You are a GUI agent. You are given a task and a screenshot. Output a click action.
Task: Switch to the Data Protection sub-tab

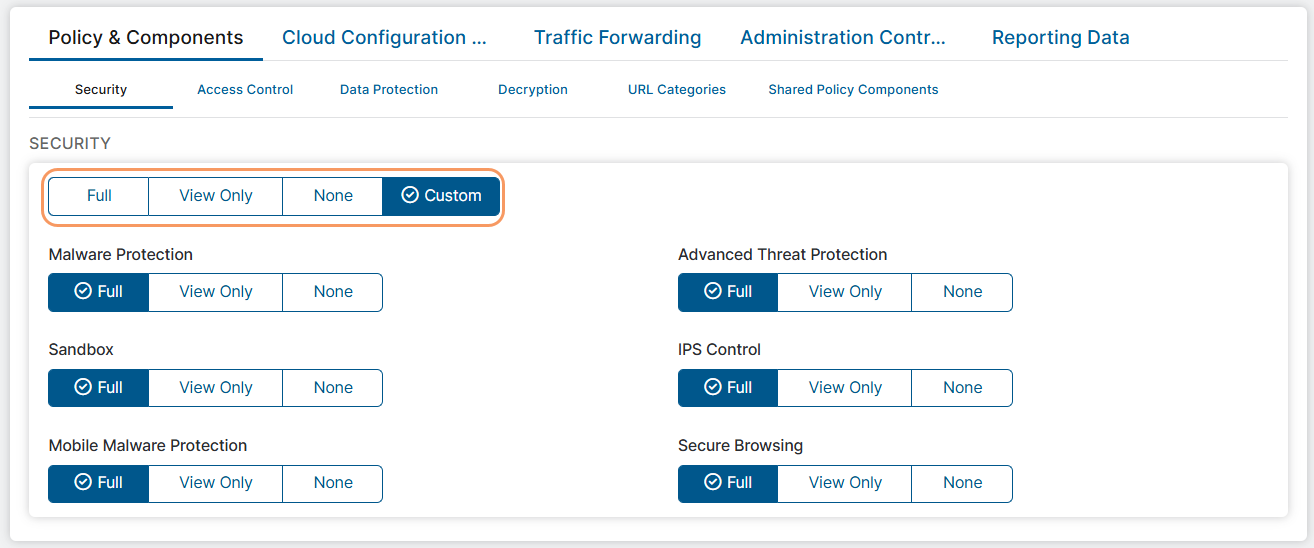pyautogui.click(x=389, y=90)
